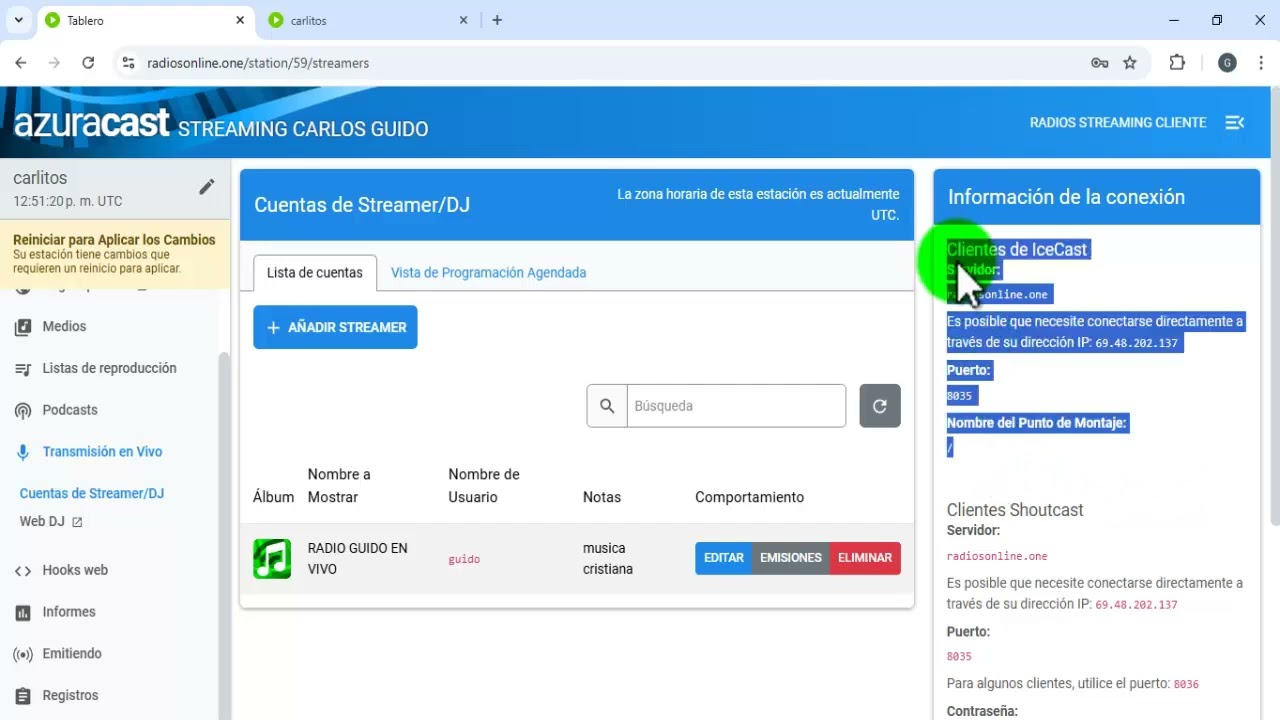Open Listas de reproducción in sidebar
Viewport: 1280px width, 720px height.
109,369
